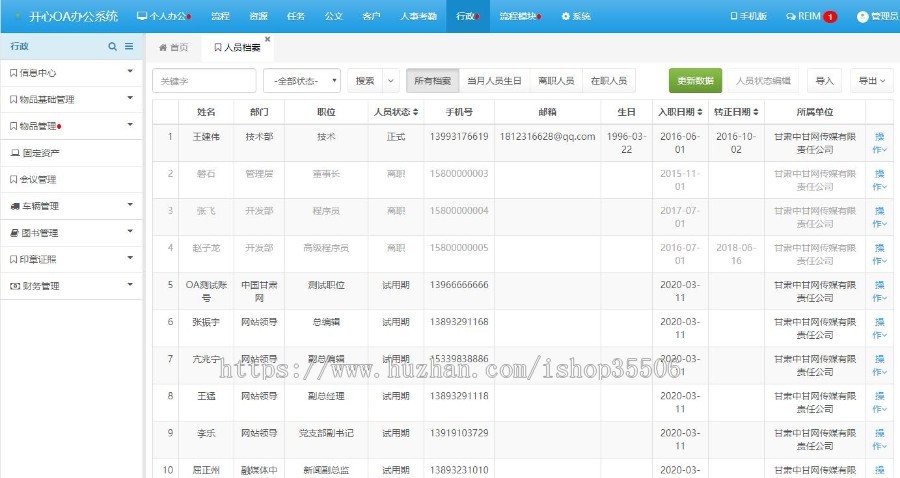Screen dimensions: 900x478
Task: Click the home icon on the 首页 tab
Action: [x=163, y=48]
